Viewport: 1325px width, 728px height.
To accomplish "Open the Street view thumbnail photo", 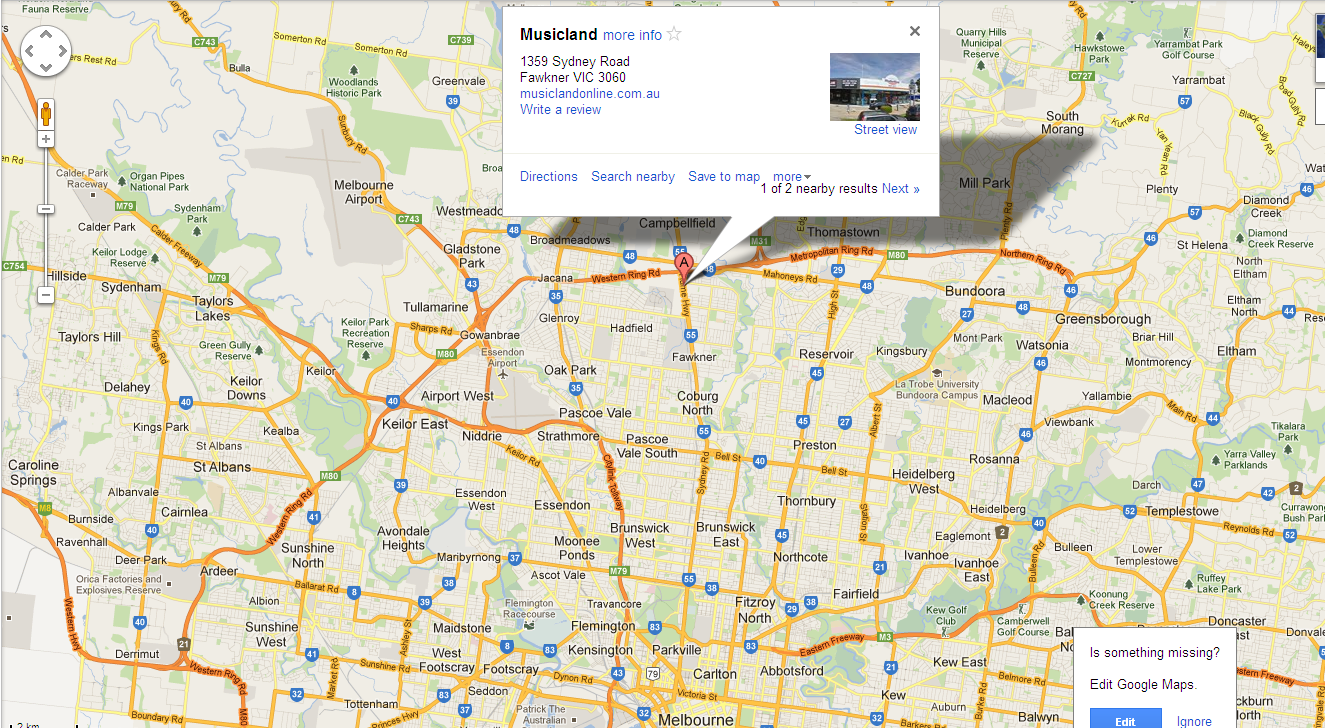I will pos(875,87).
